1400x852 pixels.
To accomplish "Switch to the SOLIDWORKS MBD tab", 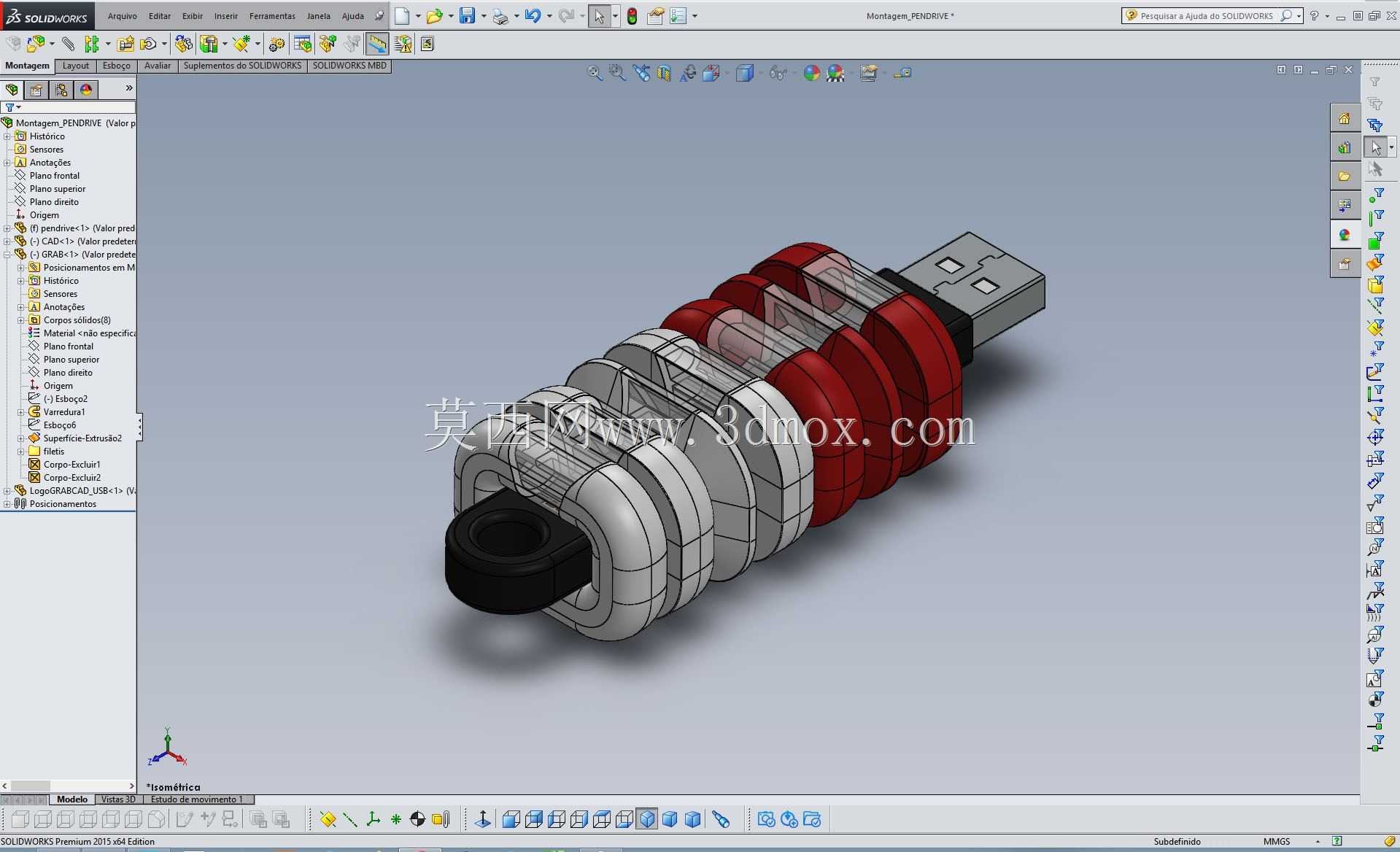I will coord(349,66).
